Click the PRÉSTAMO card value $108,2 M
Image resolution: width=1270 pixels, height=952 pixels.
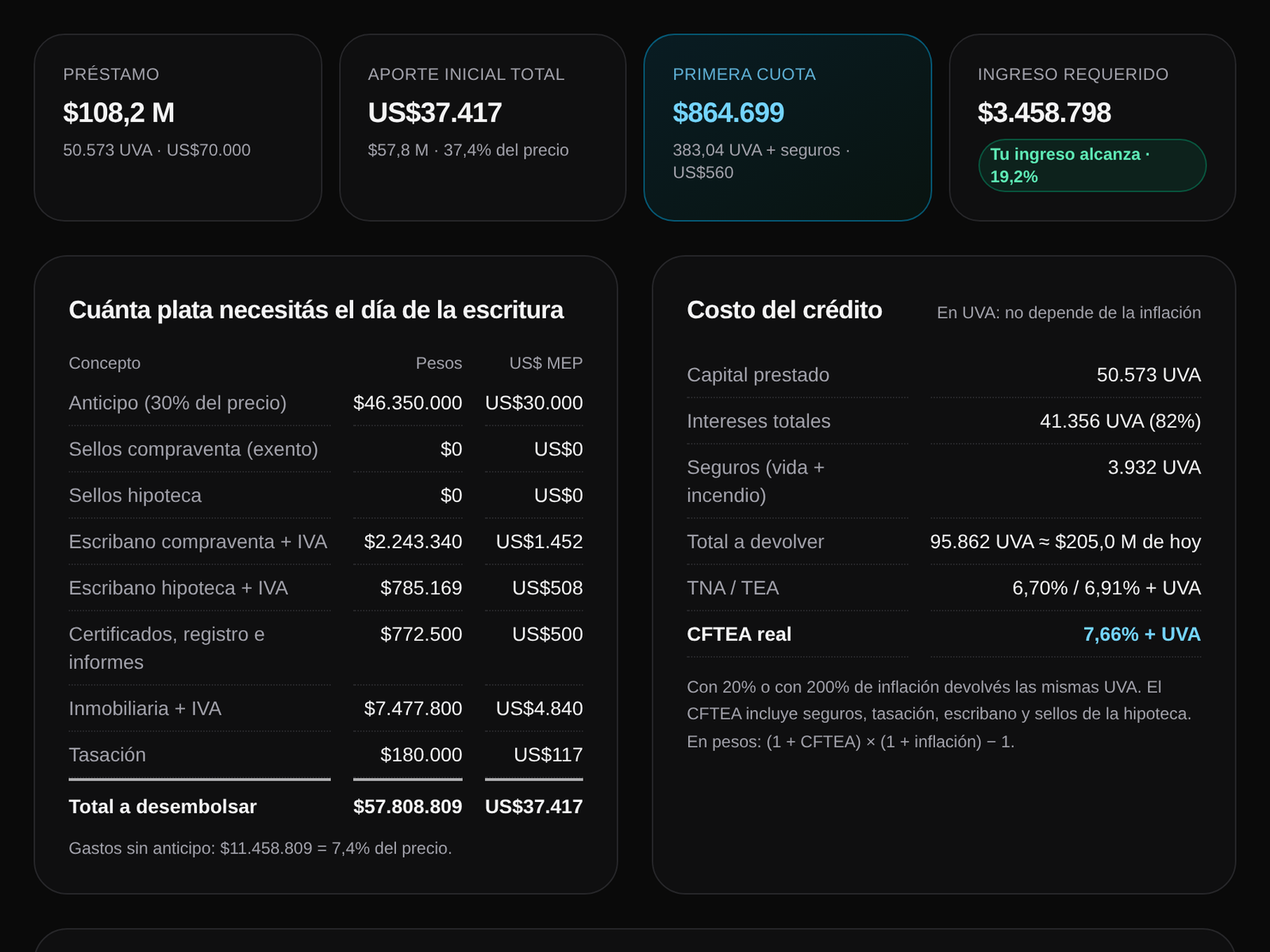(119, 113)
